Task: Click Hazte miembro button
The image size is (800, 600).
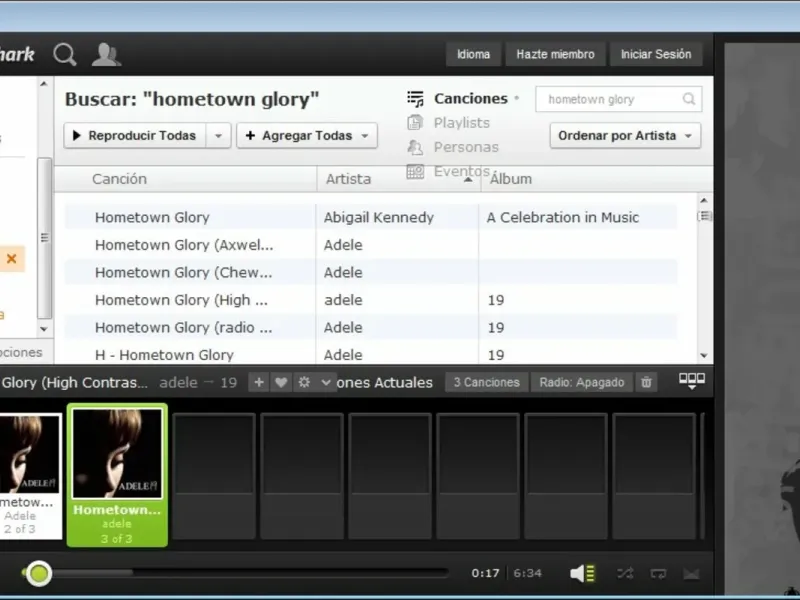Action: (555, 54)
